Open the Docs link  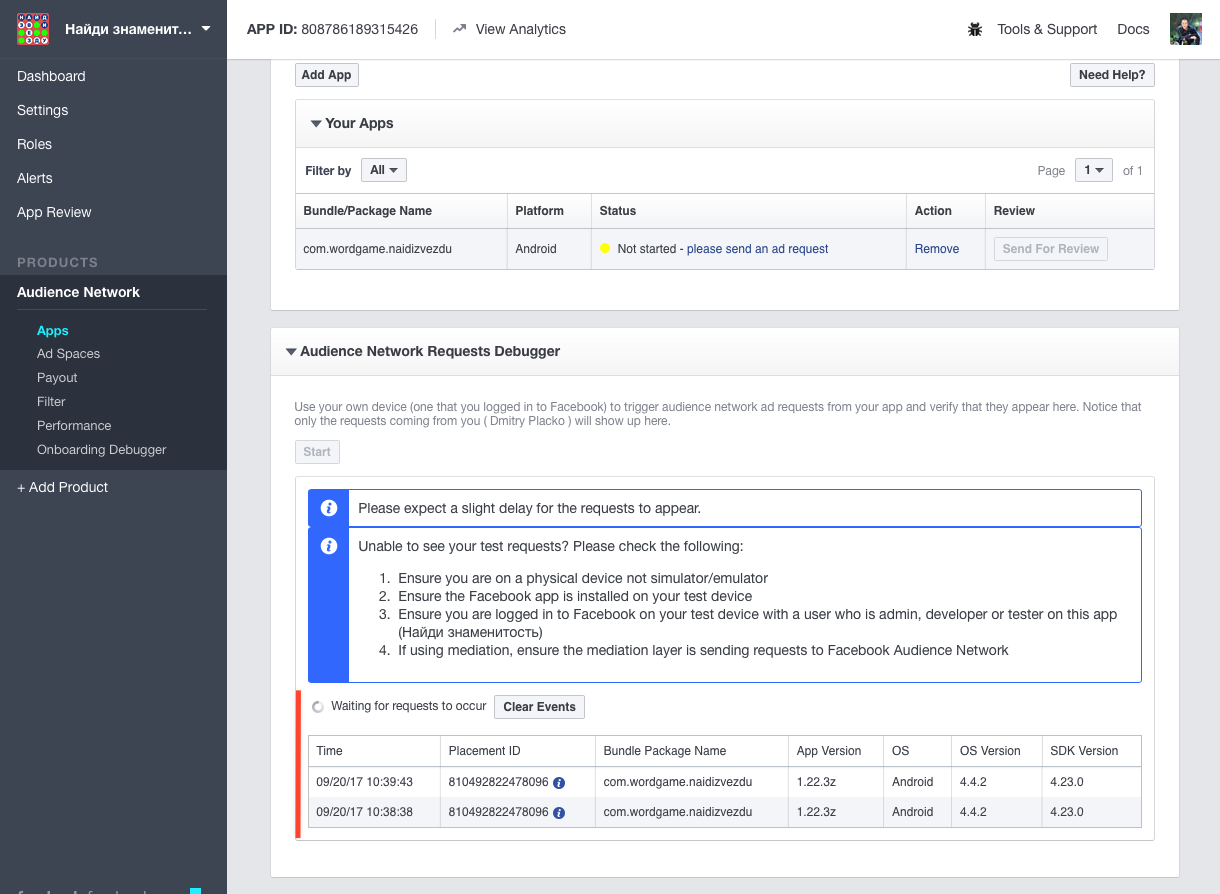coord(1133,29)
